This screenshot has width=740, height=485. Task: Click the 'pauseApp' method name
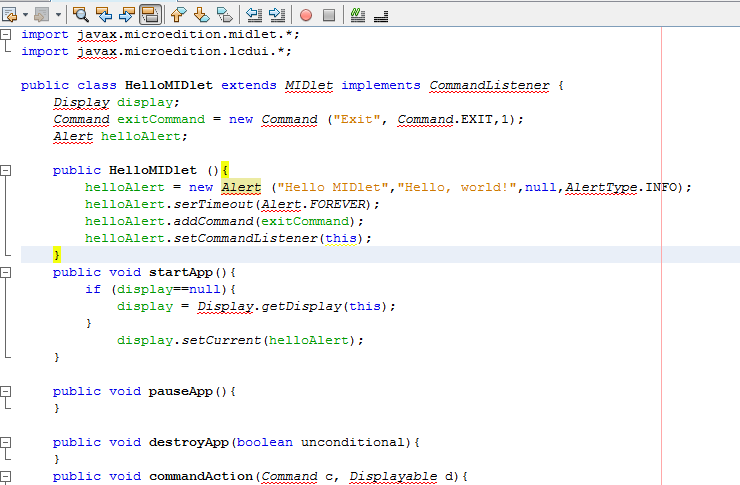coord(181,391)
